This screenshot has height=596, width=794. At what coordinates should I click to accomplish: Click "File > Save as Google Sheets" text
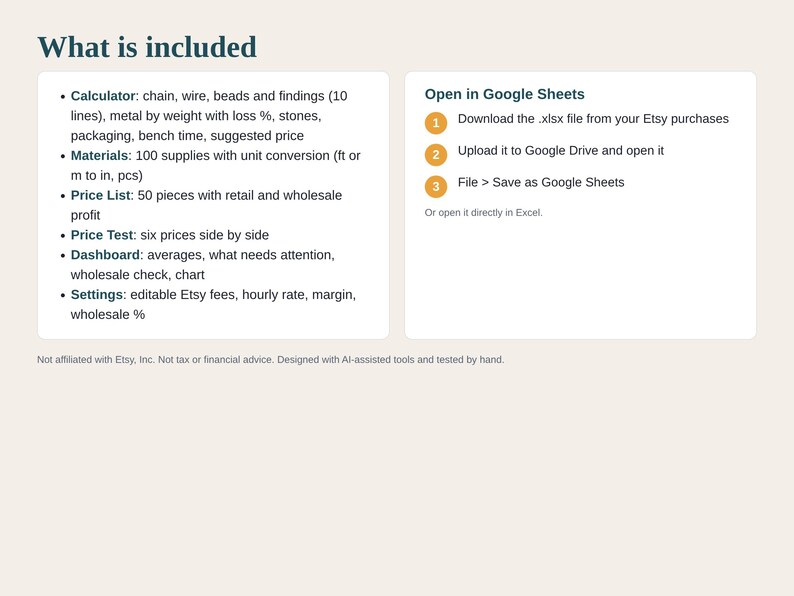pos(541,183)
